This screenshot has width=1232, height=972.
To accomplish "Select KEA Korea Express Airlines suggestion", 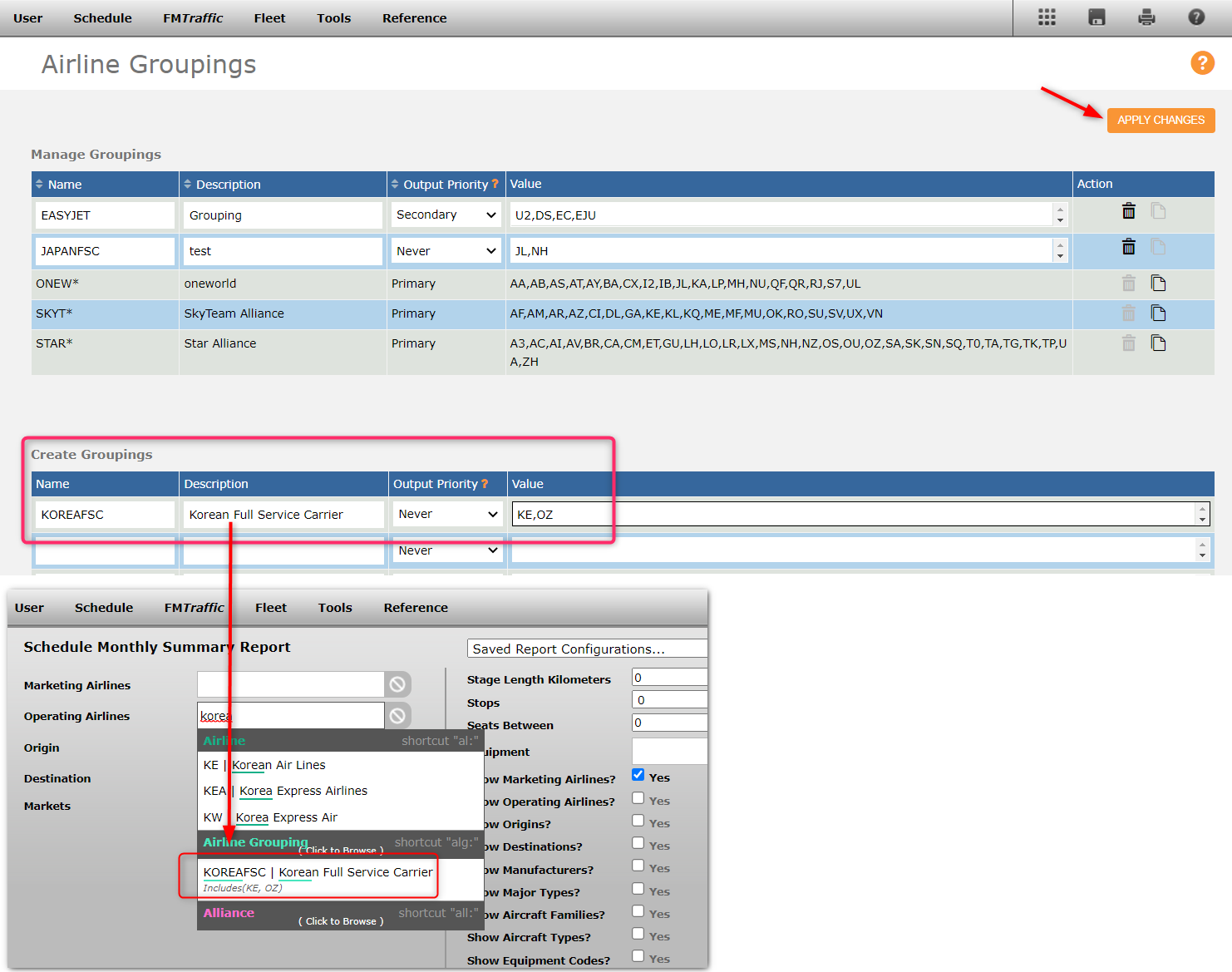I will click(340, 791).
